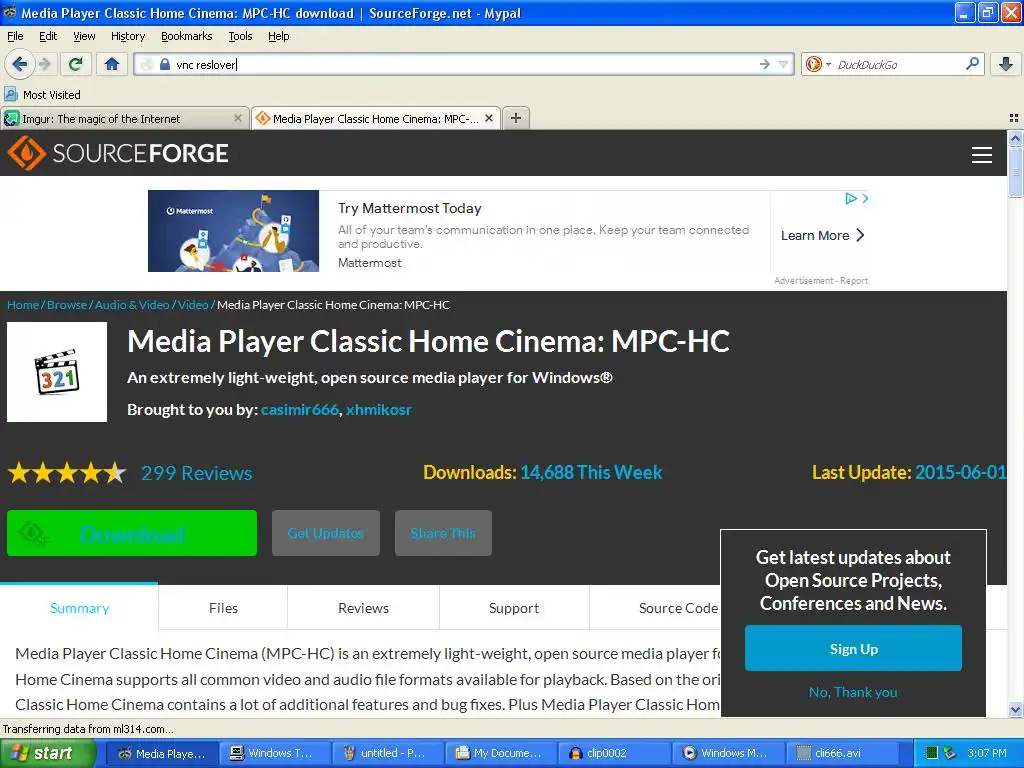The image size is (1024, 768).
Task: Click Sign Up in the newsletter popup
Action: (x=853, y=648)
